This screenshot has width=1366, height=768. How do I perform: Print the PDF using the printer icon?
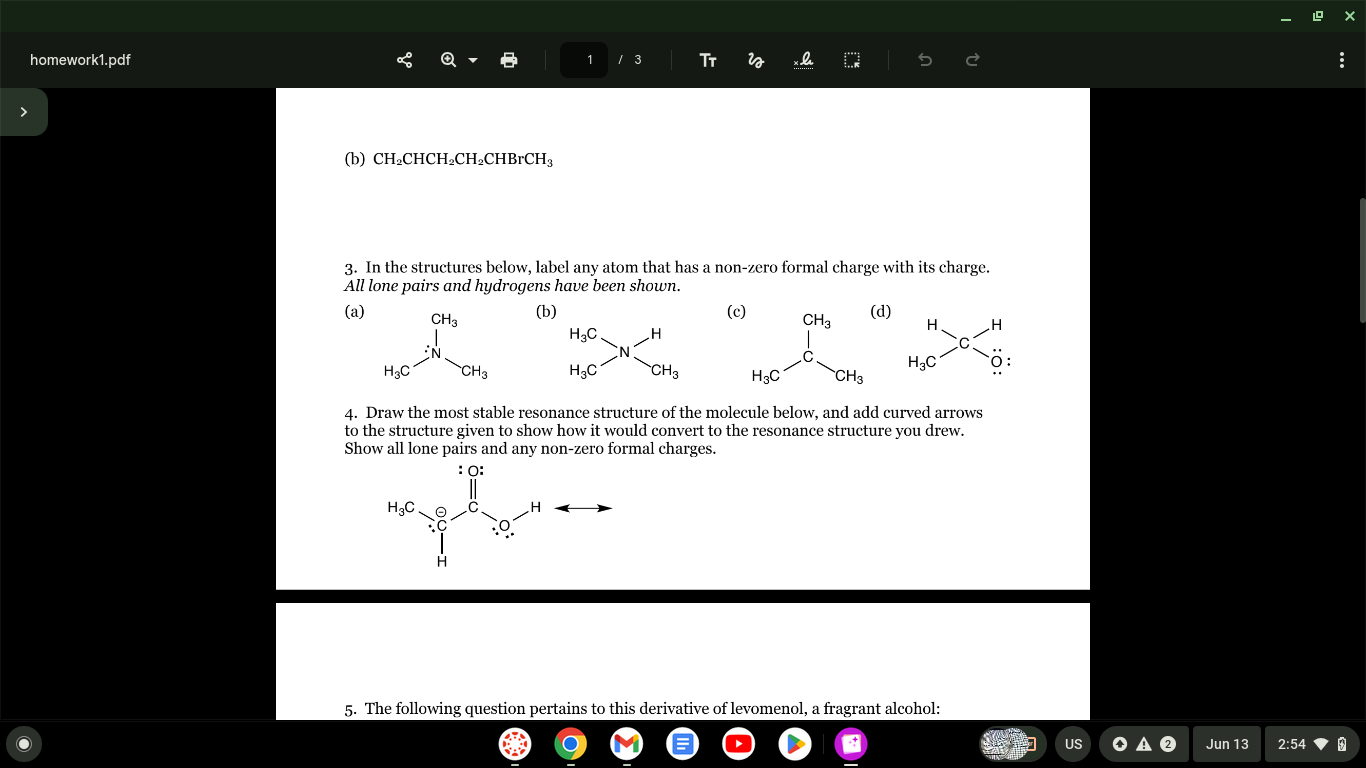[509, 60]
